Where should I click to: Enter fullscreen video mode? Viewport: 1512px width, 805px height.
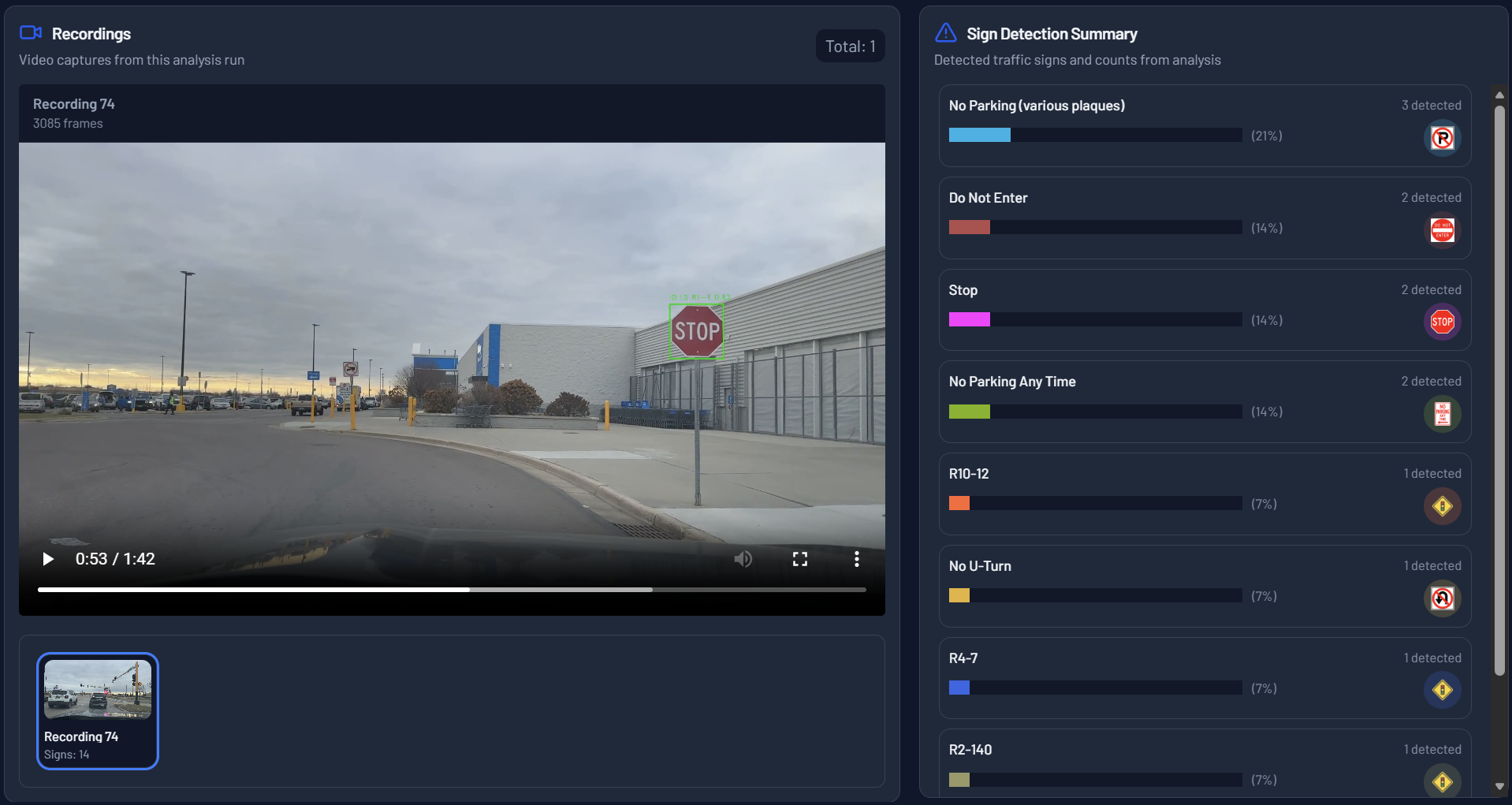(x=799, y=559)
